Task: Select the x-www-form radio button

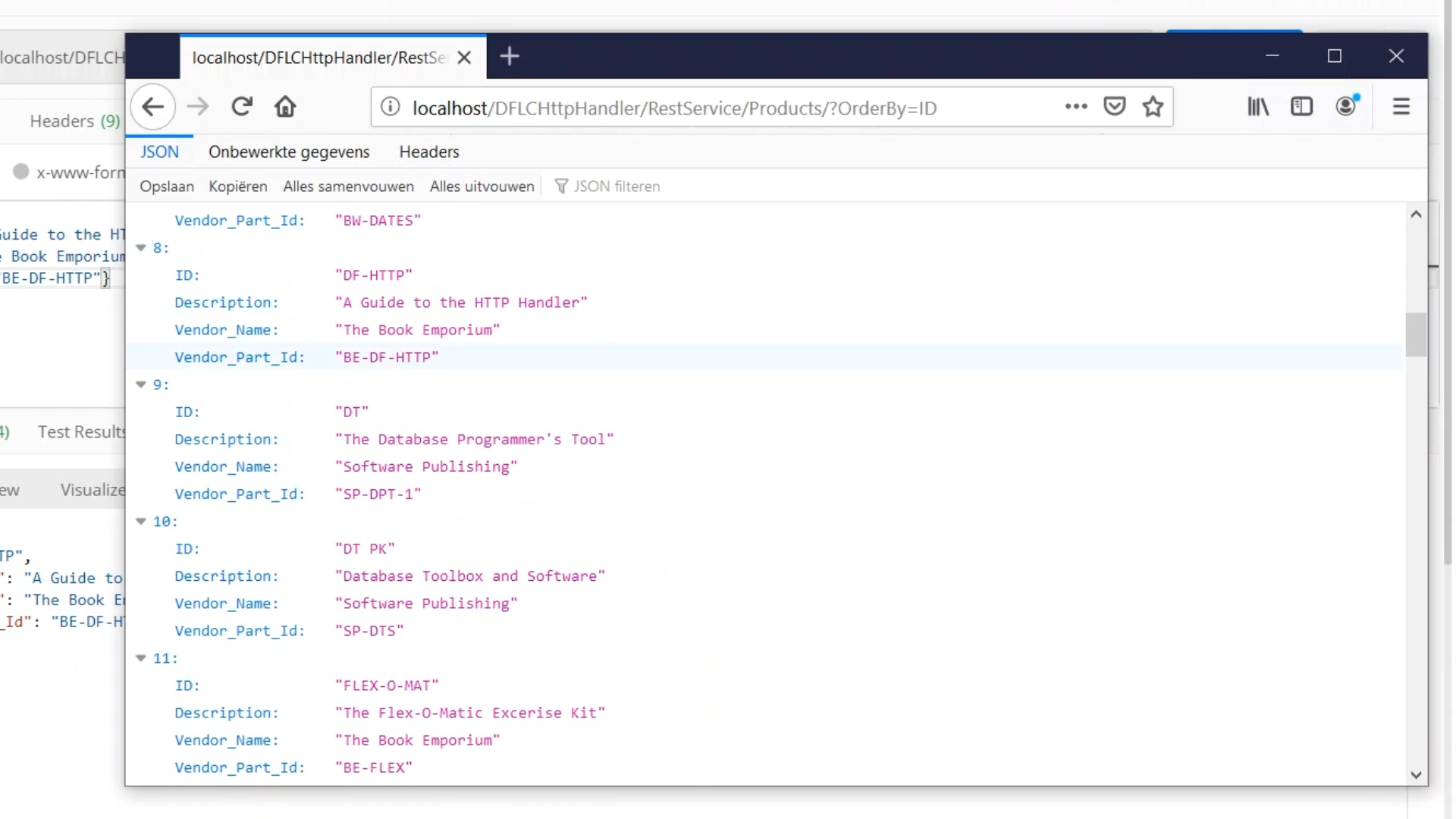Action: (21, 172)
